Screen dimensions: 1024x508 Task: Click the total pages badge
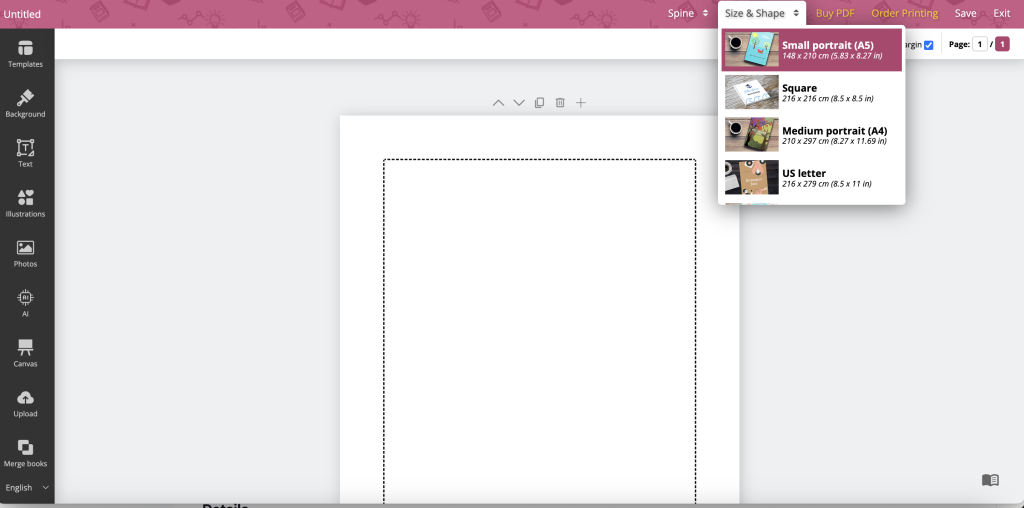tap(1002, 44)
